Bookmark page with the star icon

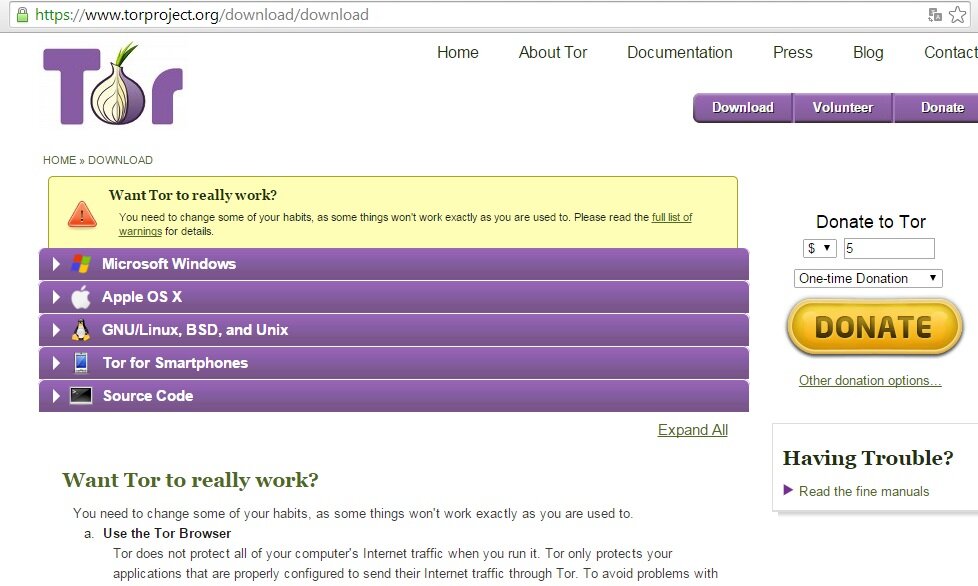click(957, 14)
